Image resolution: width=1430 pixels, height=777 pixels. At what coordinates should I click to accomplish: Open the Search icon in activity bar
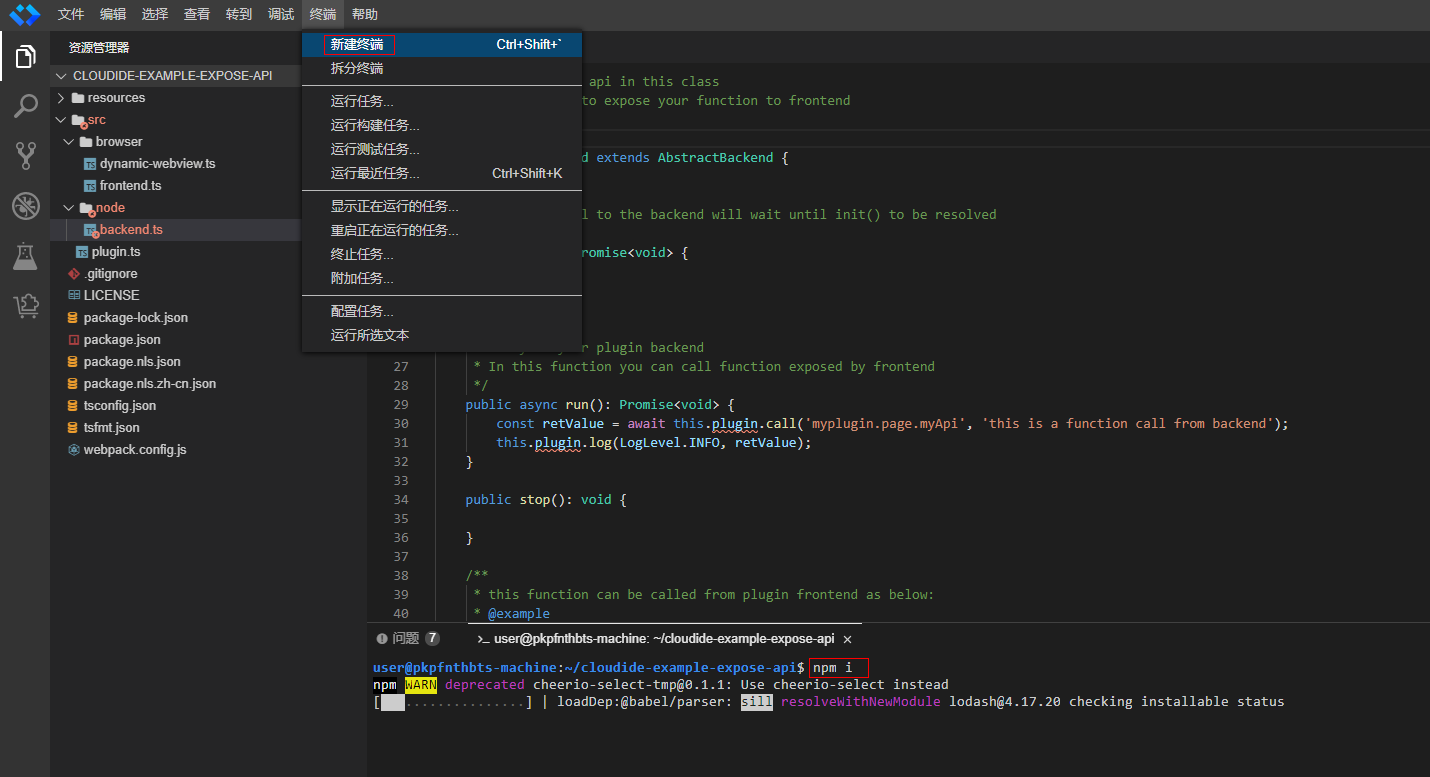pos(25,106)
